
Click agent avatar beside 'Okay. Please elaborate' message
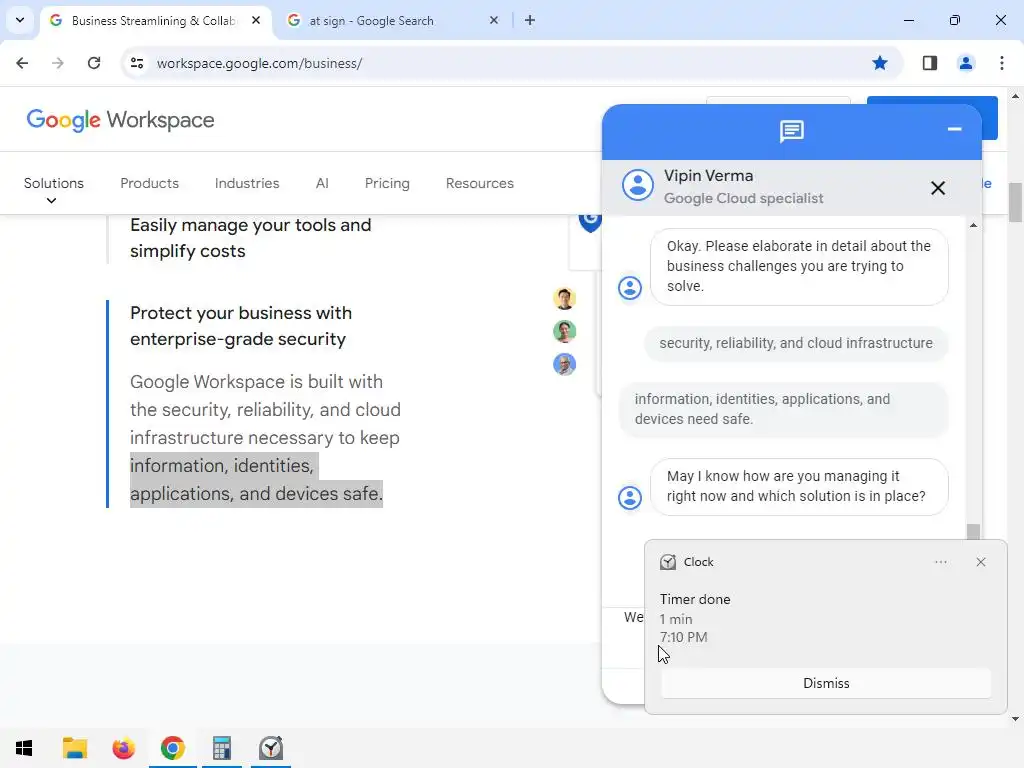click(x=630, y=288)
